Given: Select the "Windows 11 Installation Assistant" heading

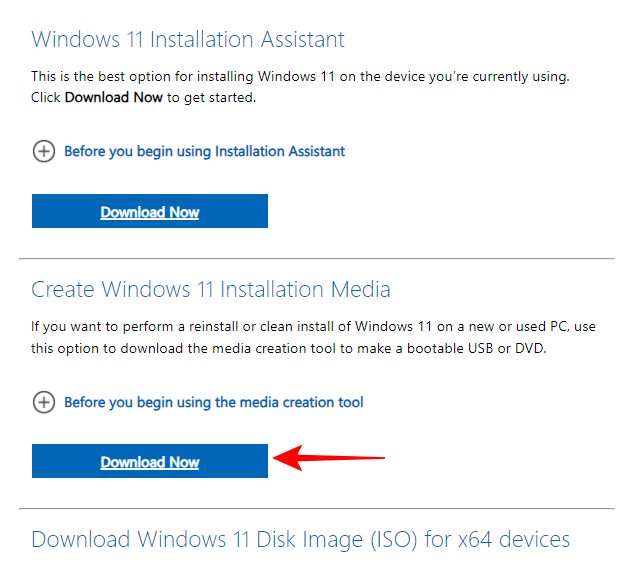Looking at the screenshot, I should click(188, 40).
